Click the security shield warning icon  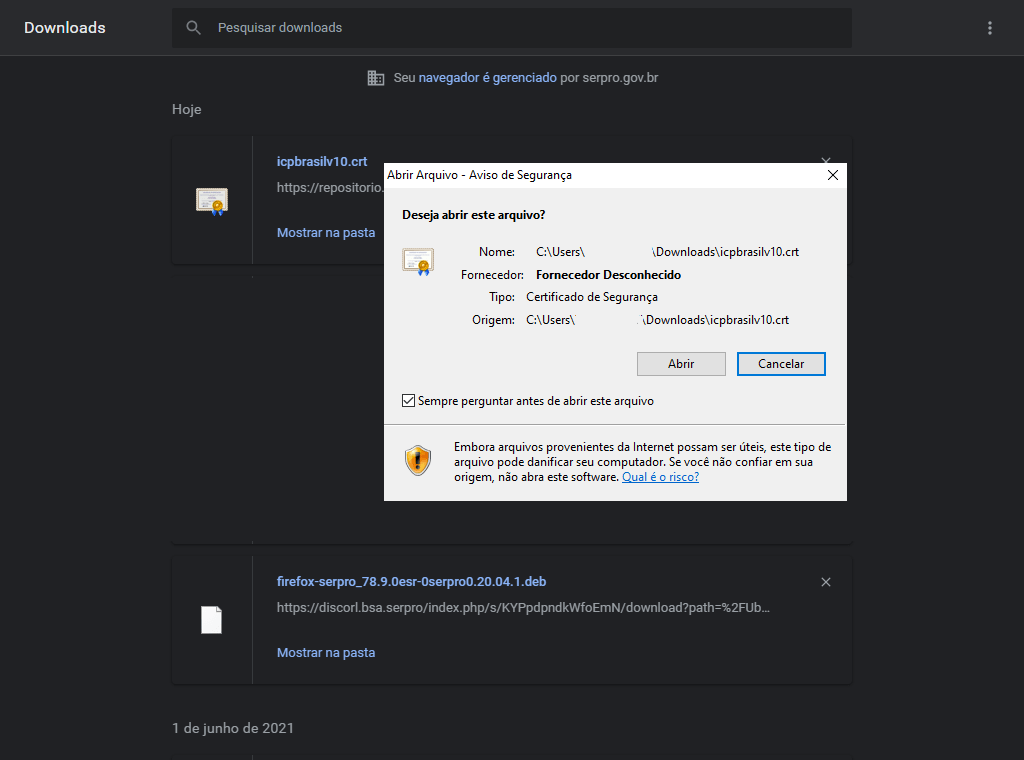(x=418, y=460)
